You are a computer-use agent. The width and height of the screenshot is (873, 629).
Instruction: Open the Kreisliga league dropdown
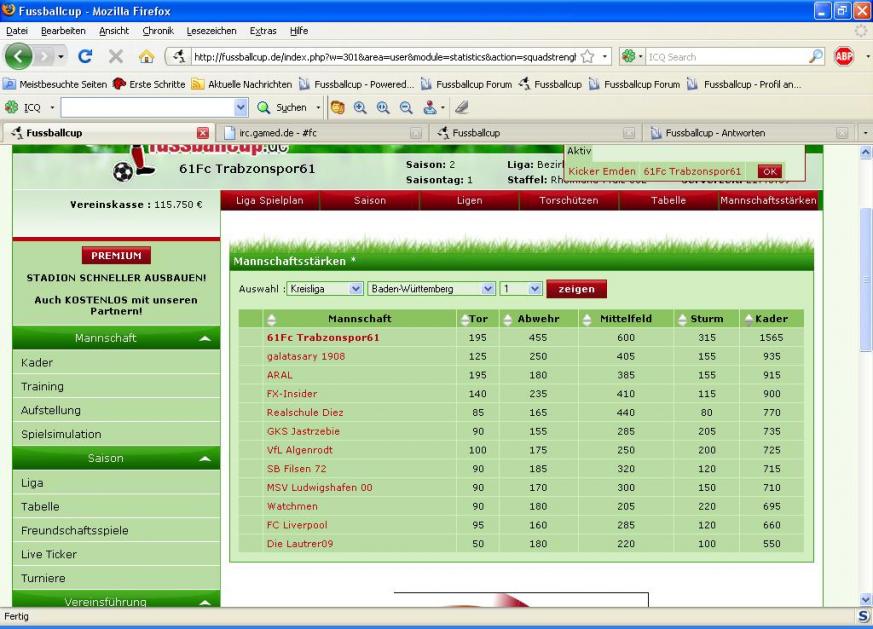click(324, 289)
